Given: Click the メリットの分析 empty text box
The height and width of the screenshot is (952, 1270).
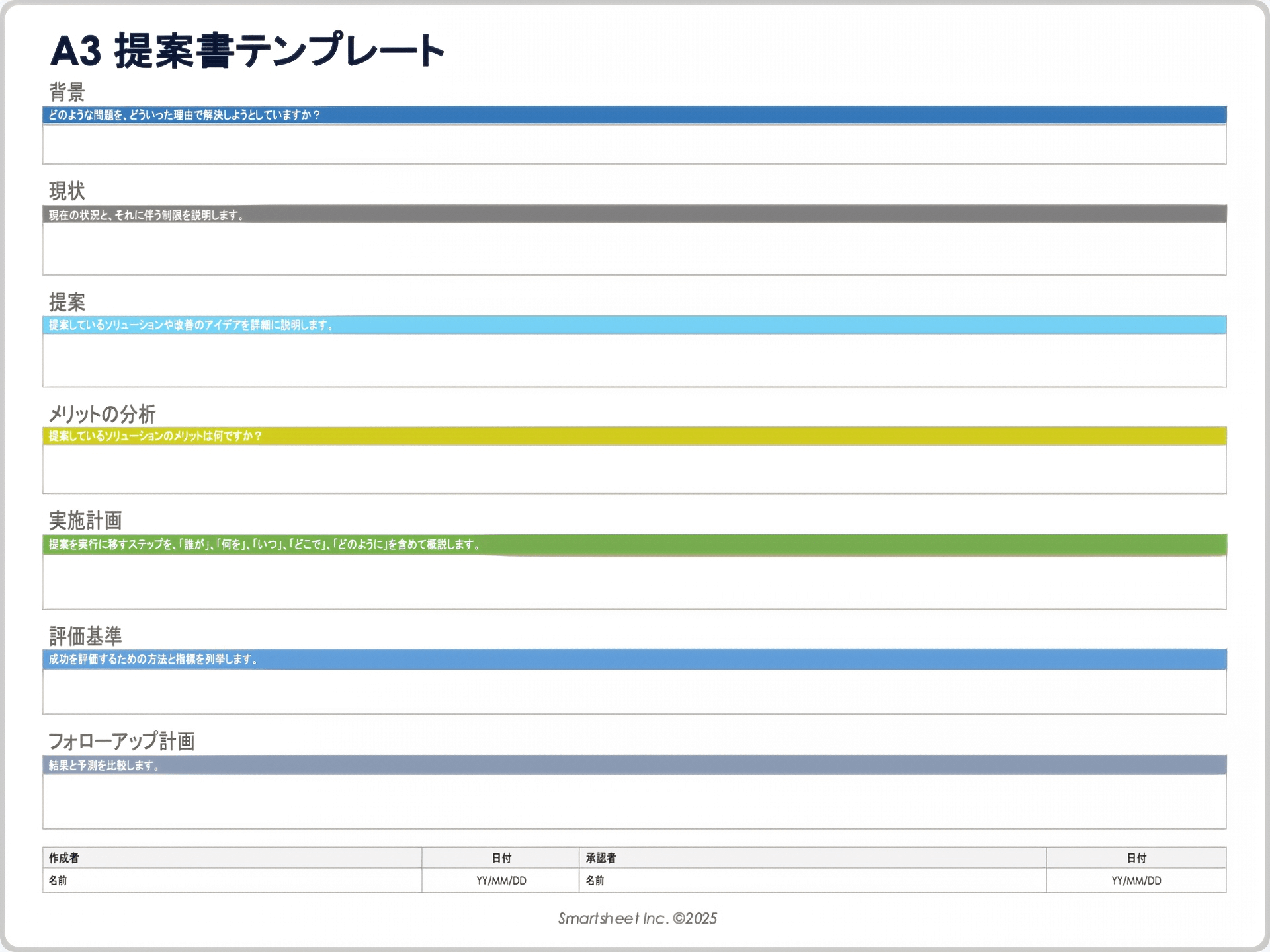Looking at the screenshot, I should 634,469.
